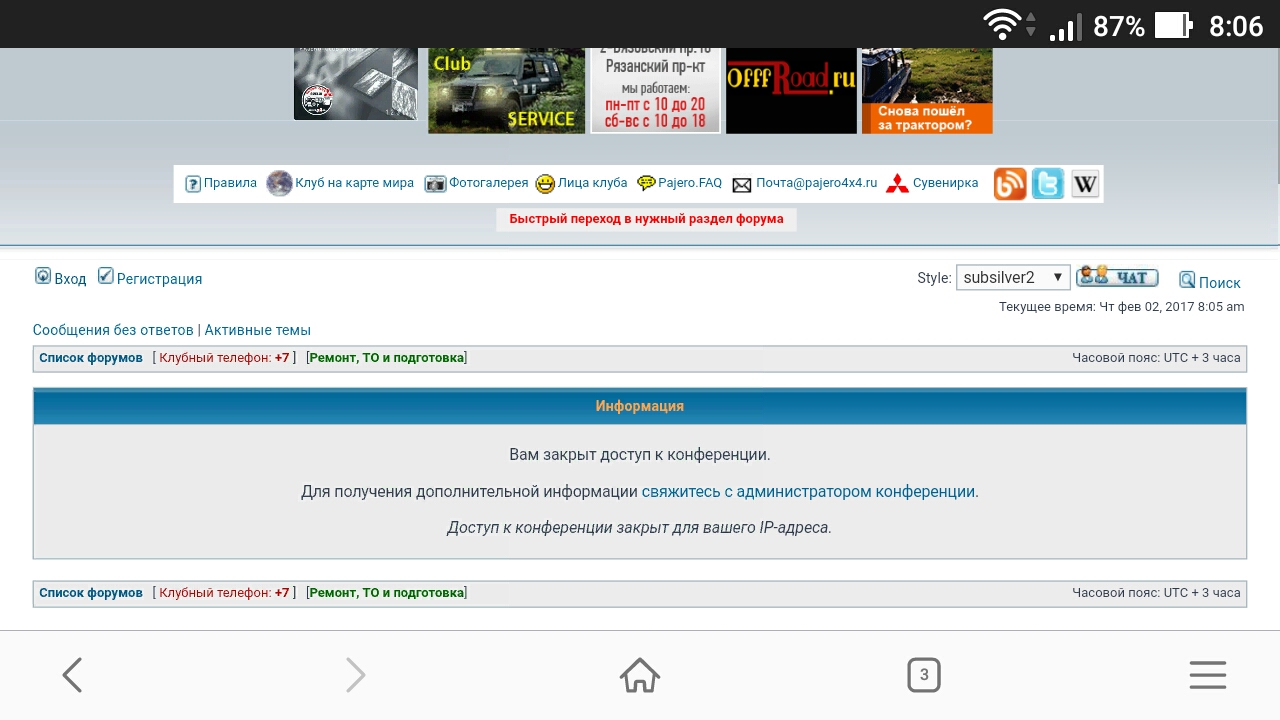Click the Wikipedia W icon

coord(1085,184)
